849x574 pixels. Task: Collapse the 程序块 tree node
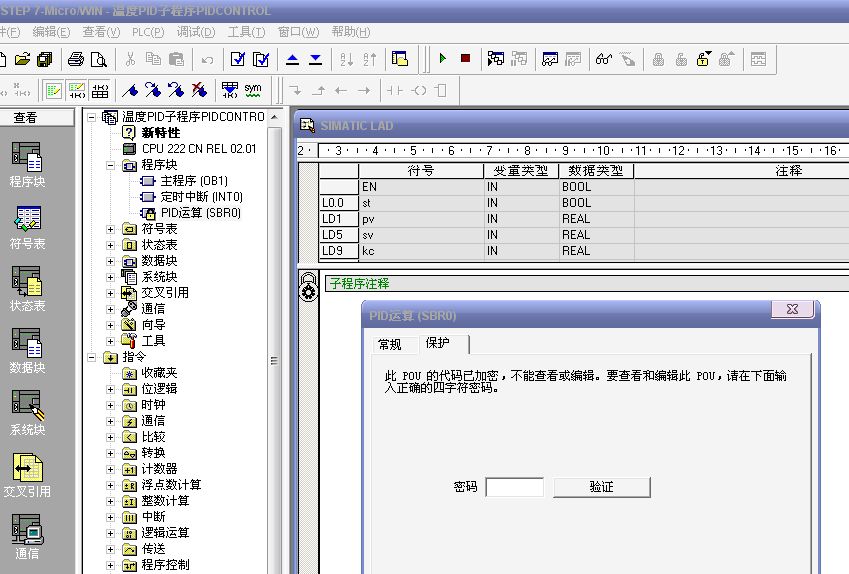point(111,165)
